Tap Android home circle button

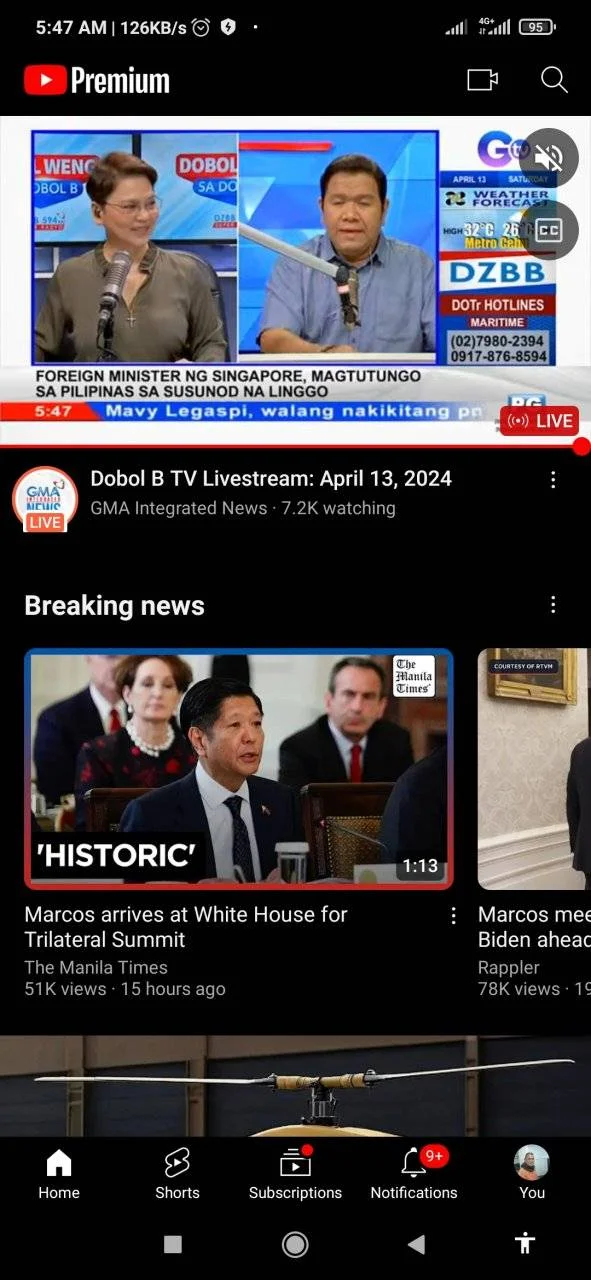click(x=295, y=1244)
